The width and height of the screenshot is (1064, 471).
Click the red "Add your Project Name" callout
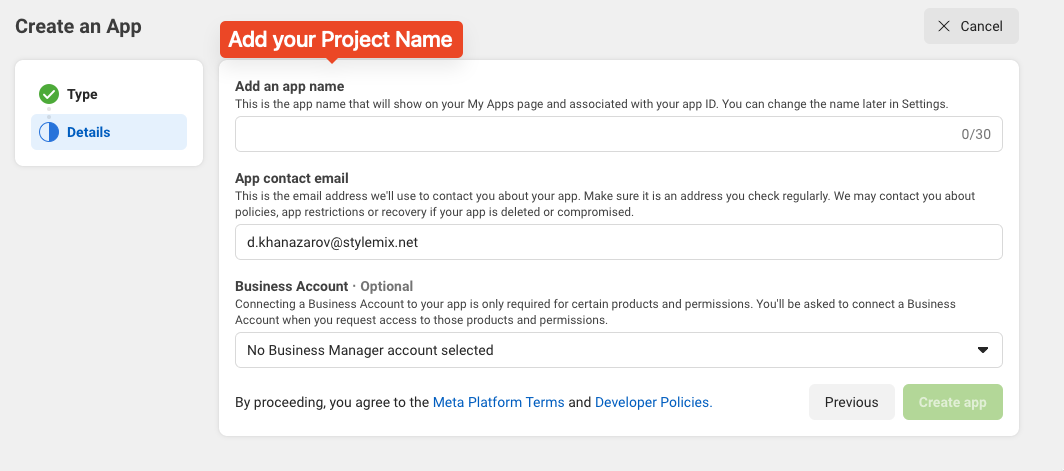pyautogui.click(x=341, y=40)
